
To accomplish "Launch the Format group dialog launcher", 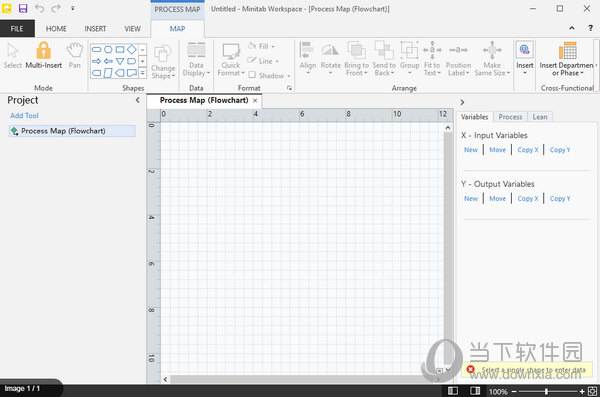I will point(289,88).
